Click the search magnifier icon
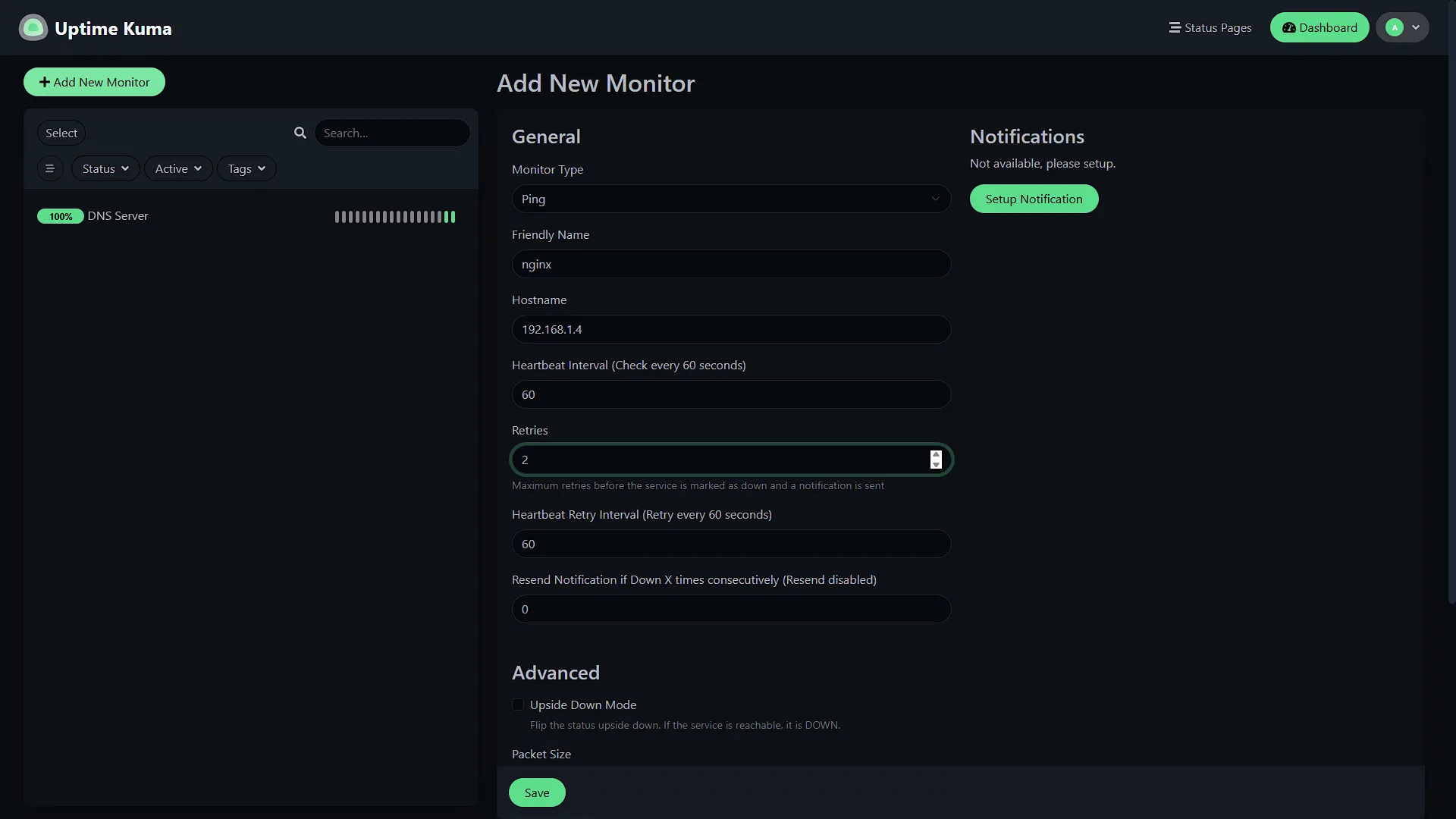This screenshot has width=1456, height=819. [x=300, y=133]
